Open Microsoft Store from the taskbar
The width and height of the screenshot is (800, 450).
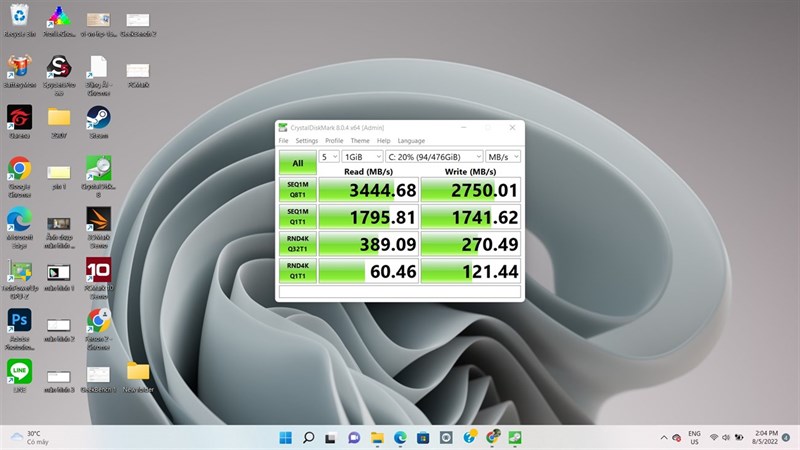[x=423, y=437]
